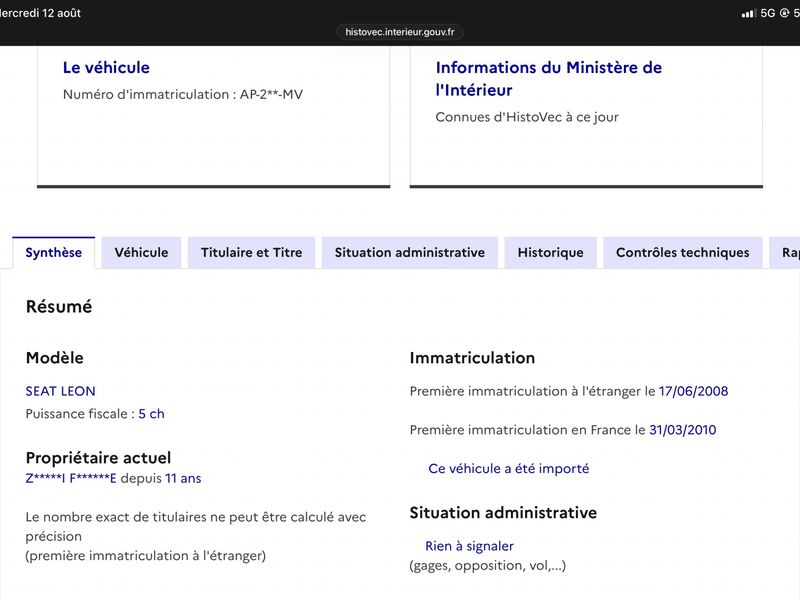Open the Titulaire et Titre tab
Screen dimensions: 800x600
click(252, 253)
